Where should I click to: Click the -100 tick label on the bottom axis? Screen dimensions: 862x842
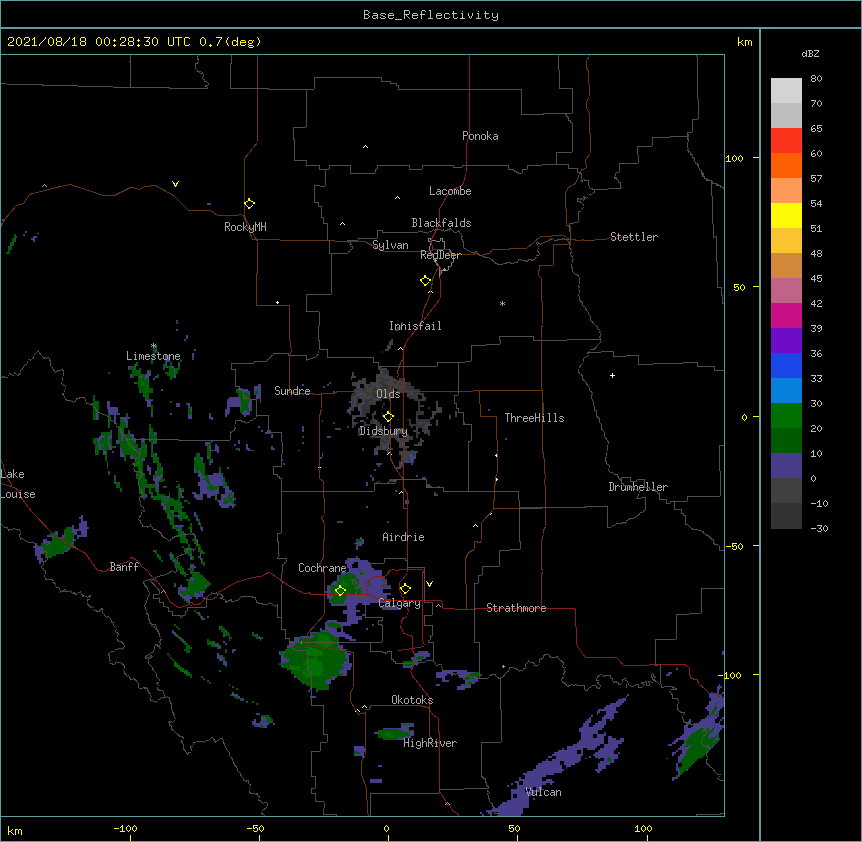pos(125,828)
